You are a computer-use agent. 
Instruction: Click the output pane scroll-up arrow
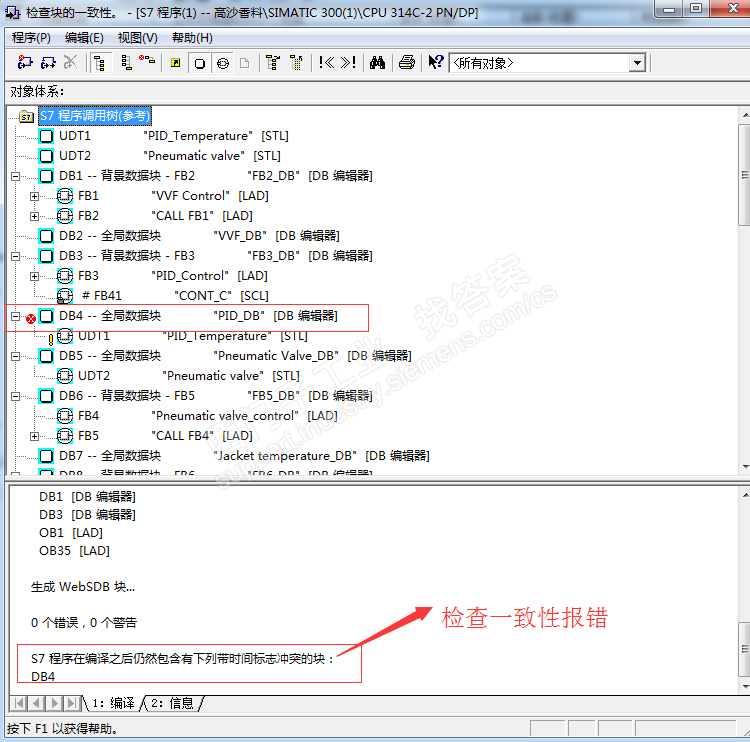tap(745, 495)
